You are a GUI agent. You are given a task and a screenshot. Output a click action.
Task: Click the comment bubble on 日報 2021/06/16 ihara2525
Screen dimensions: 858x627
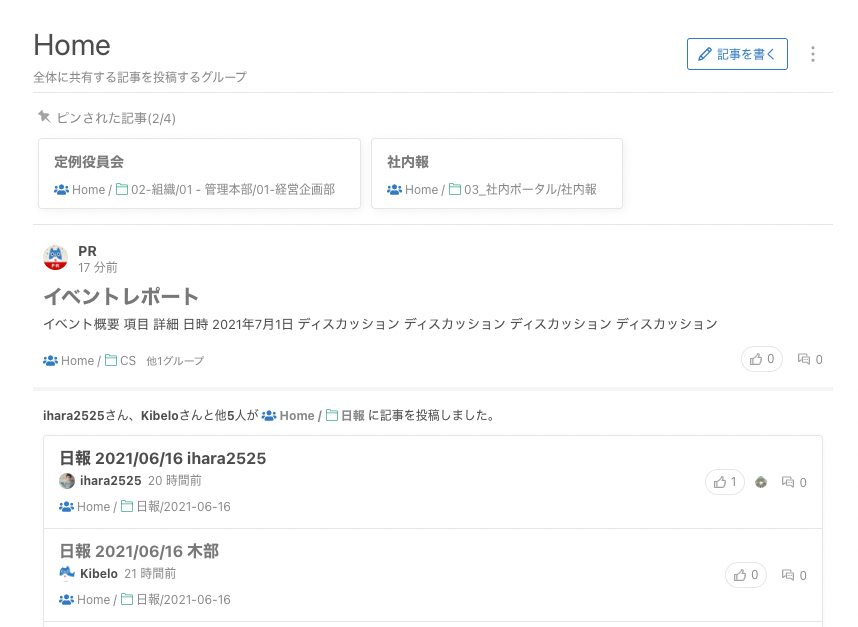[x=789, y=482]
